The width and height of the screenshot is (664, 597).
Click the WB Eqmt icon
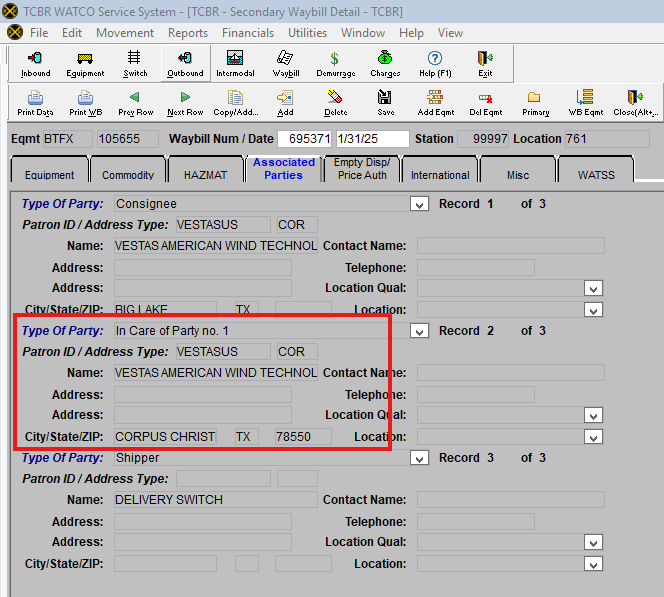coord(585,103)
